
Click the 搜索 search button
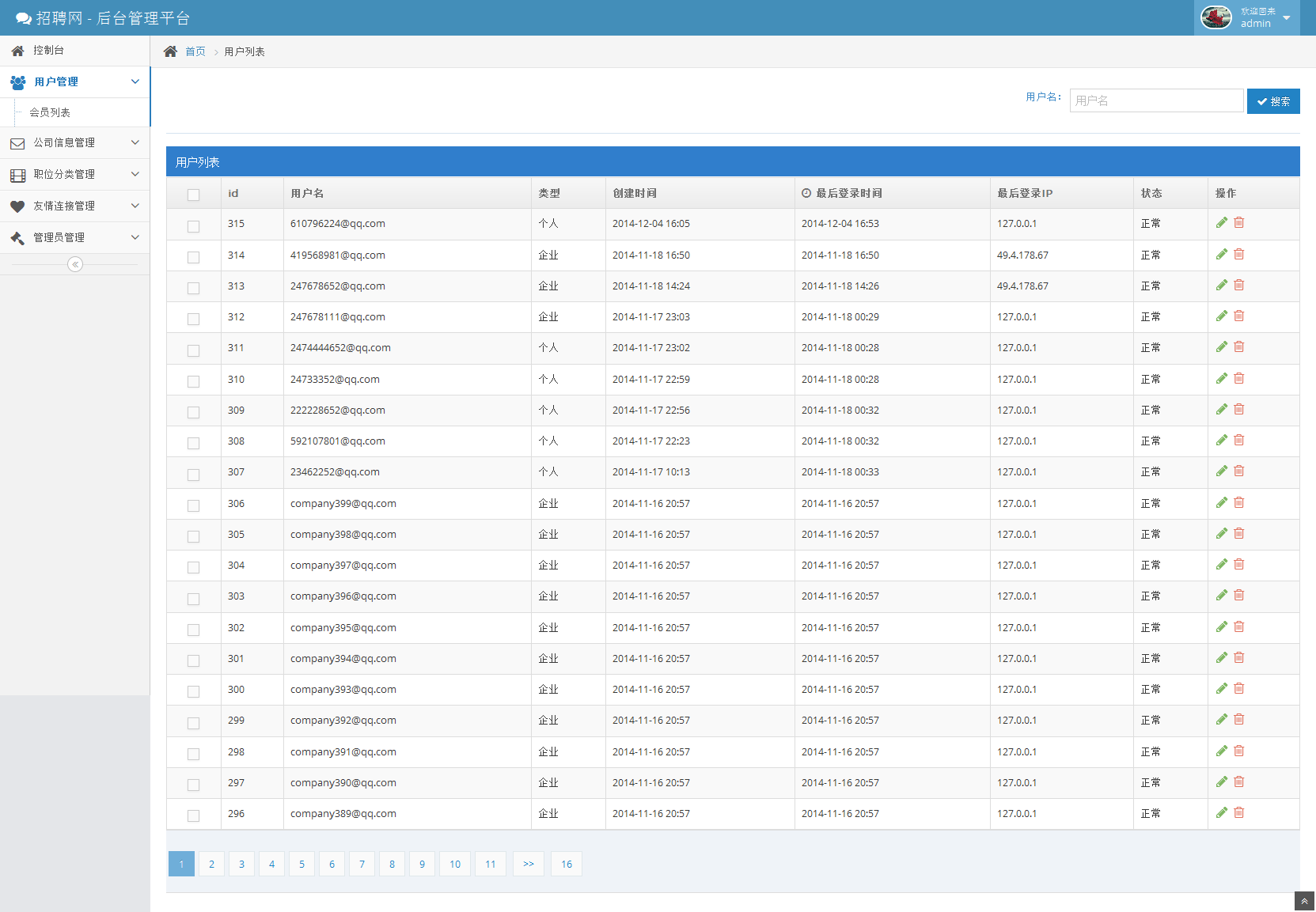click(x=1272, y=101)
